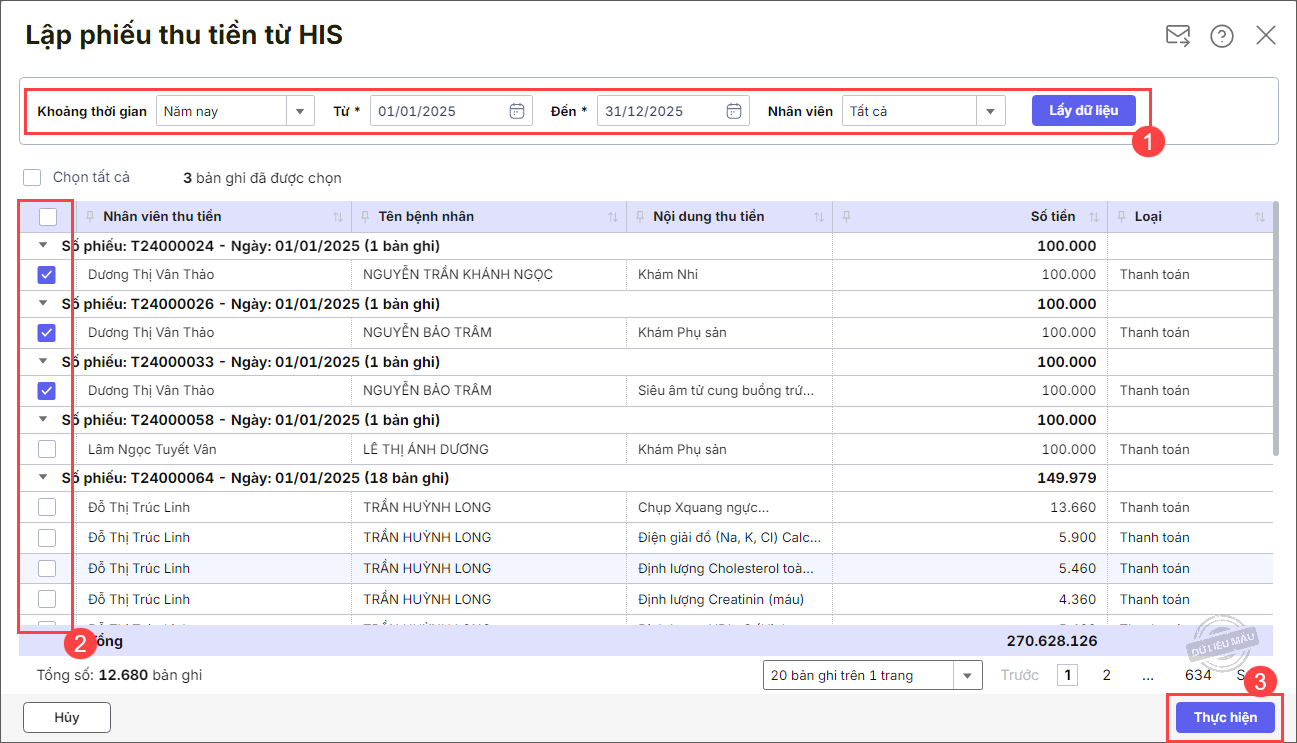The width and height of the screenshot is (1297, 743).
Task: Collapse group Số phiếu T24000026
Action: coord(43,303)
